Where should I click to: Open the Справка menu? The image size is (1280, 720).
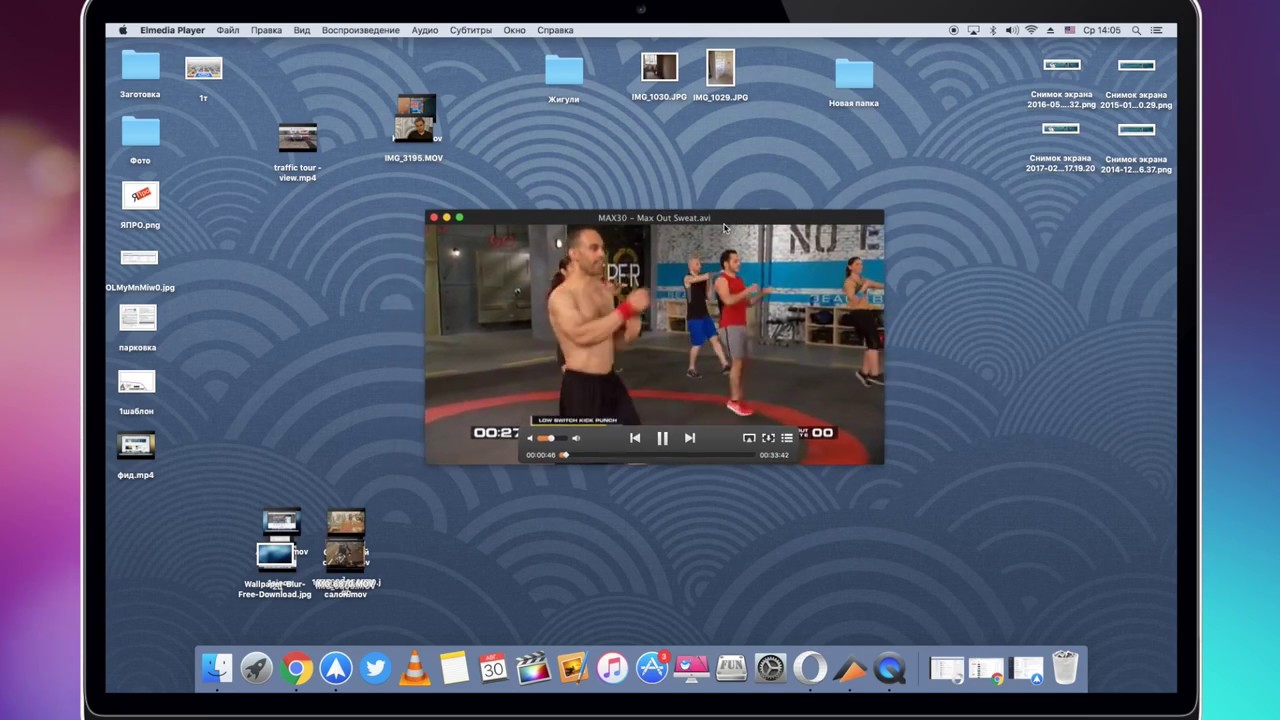tap(555, 30)
